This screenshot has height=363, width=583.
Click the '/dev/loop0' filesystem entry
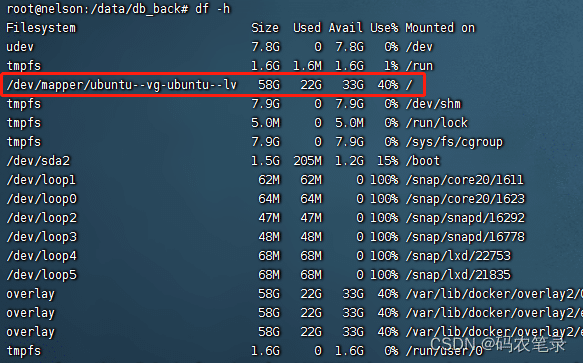click(x=41, y=199)
